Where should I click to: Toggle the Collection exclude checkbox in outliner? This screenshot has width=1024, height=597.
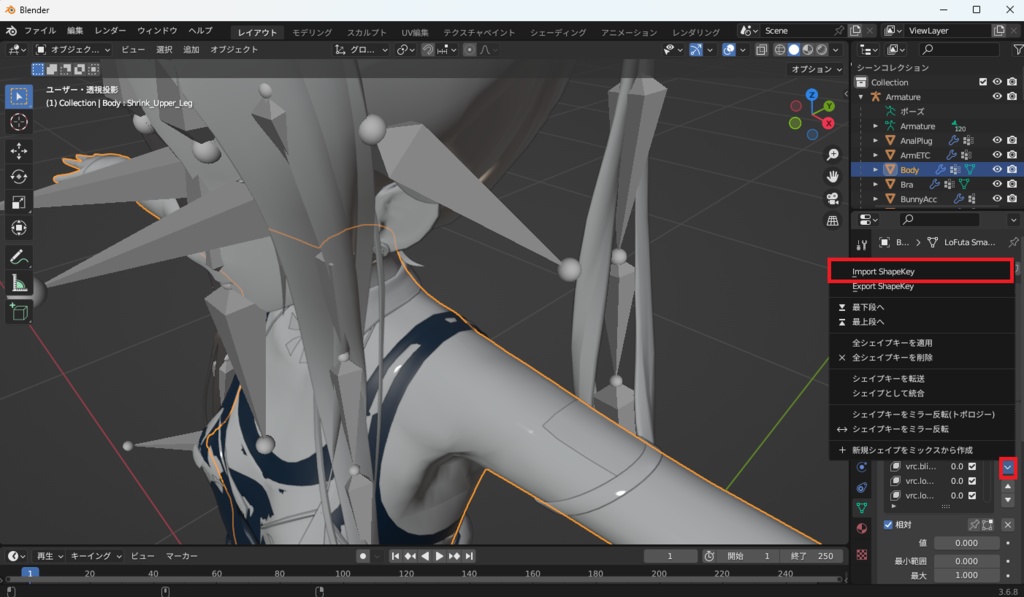pyautogui.click(x=983, y=82)
